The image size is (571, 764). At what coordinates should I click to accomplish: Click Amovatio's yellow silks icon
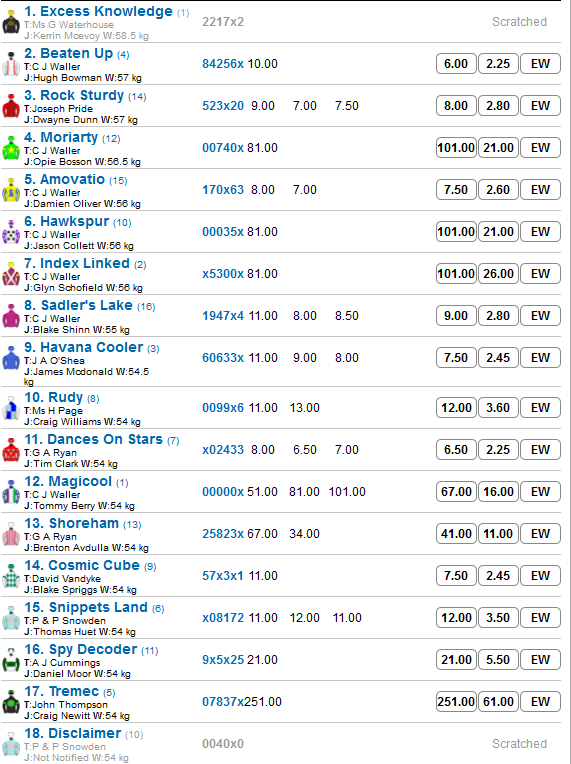(x=11, y=190)
